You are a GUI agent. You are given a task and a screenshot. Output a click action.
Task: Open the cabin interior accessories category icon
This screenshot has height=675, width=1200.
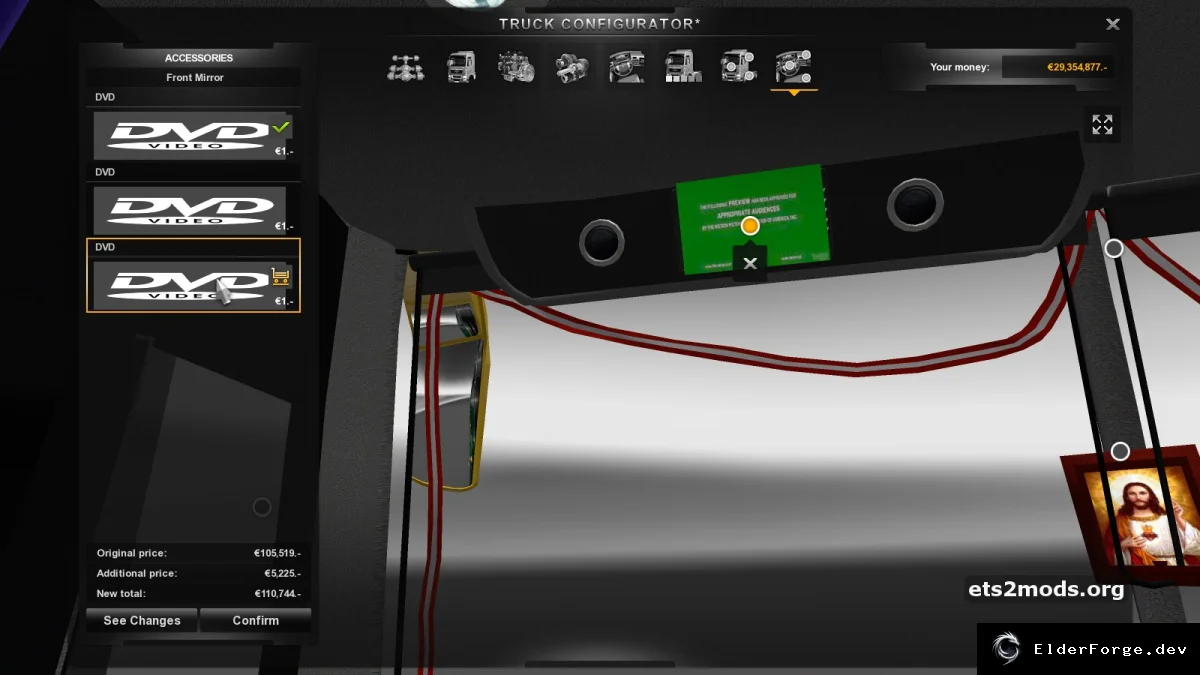click(x=793, y=68)
